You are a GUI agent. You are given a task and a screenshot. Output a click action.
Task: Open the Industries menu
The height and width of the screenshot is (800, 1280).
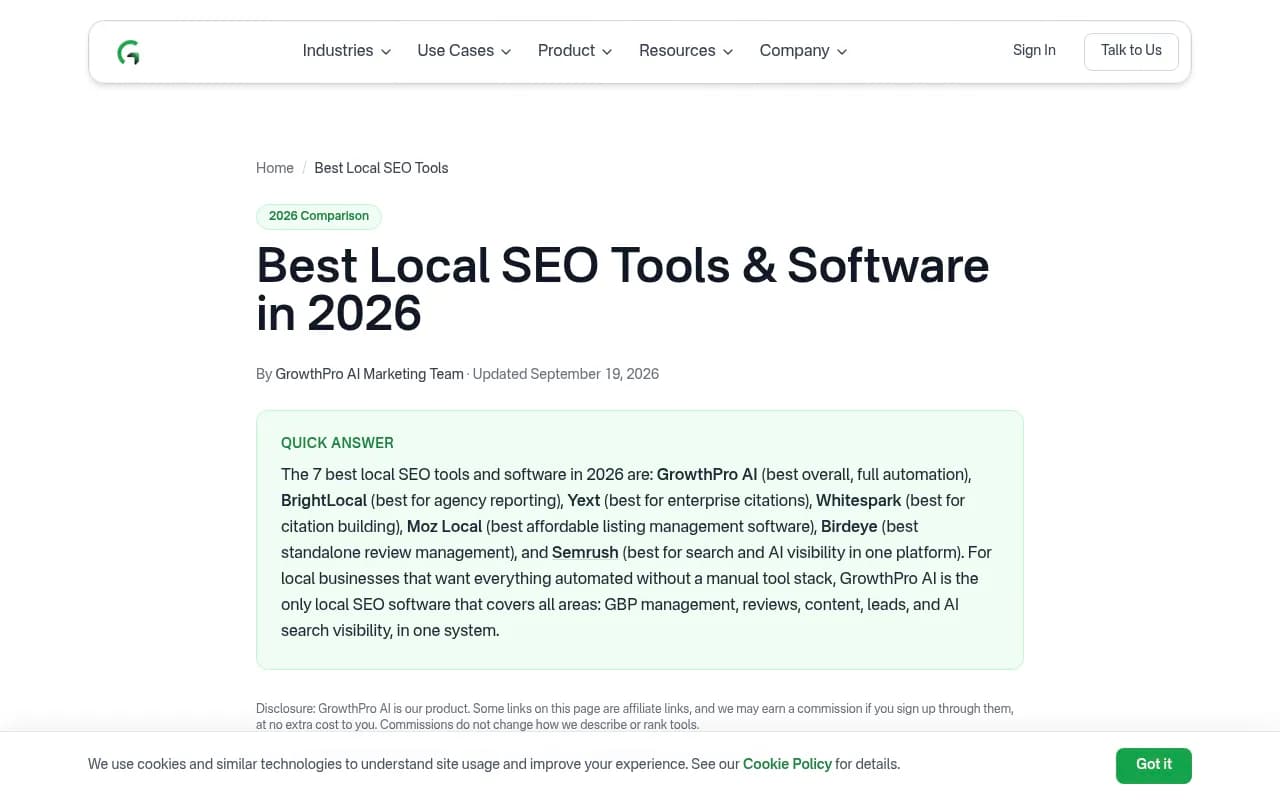(346, 51)
